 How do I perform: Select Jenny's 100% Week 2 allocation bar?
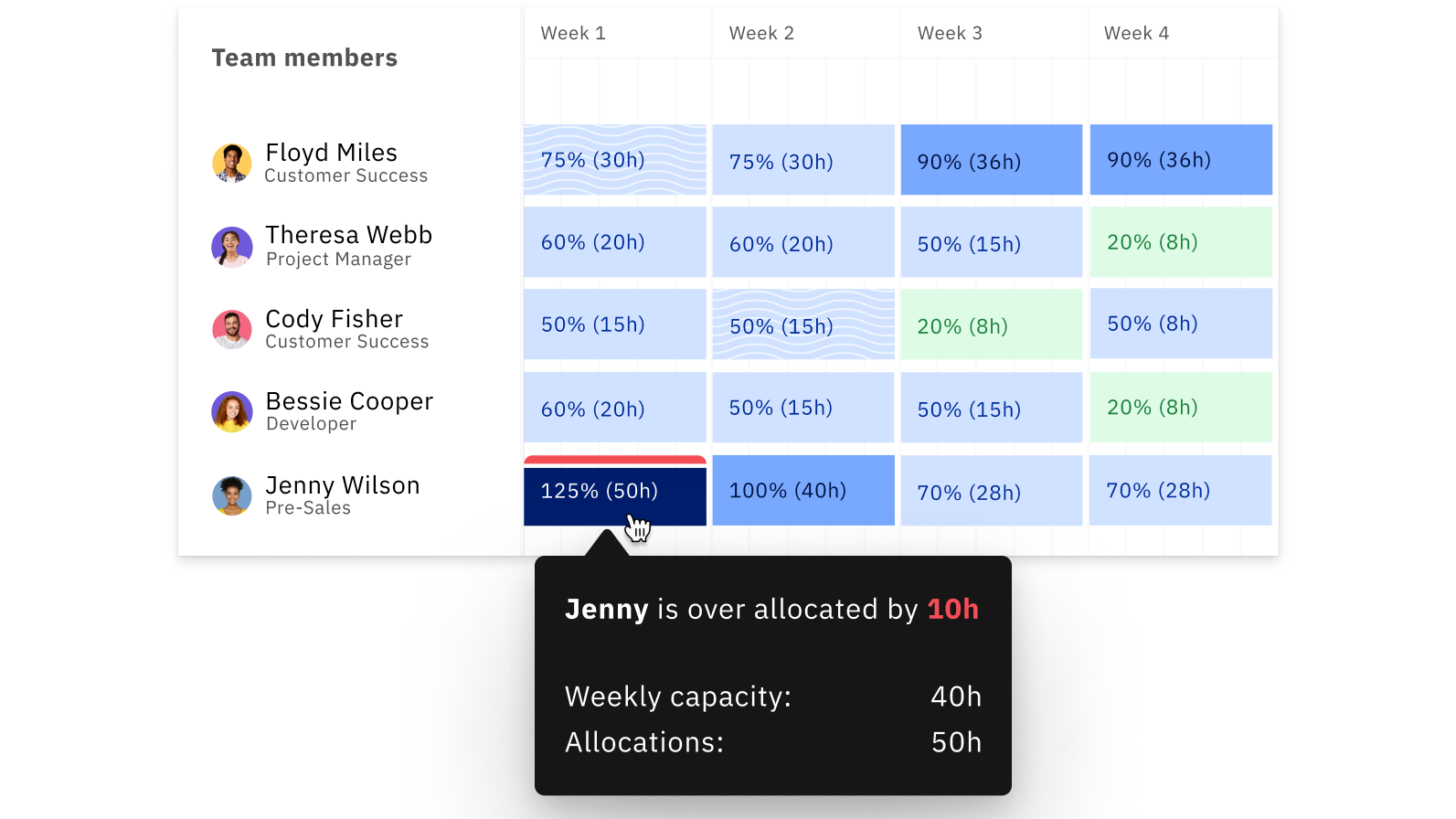(x=802, y=490)
